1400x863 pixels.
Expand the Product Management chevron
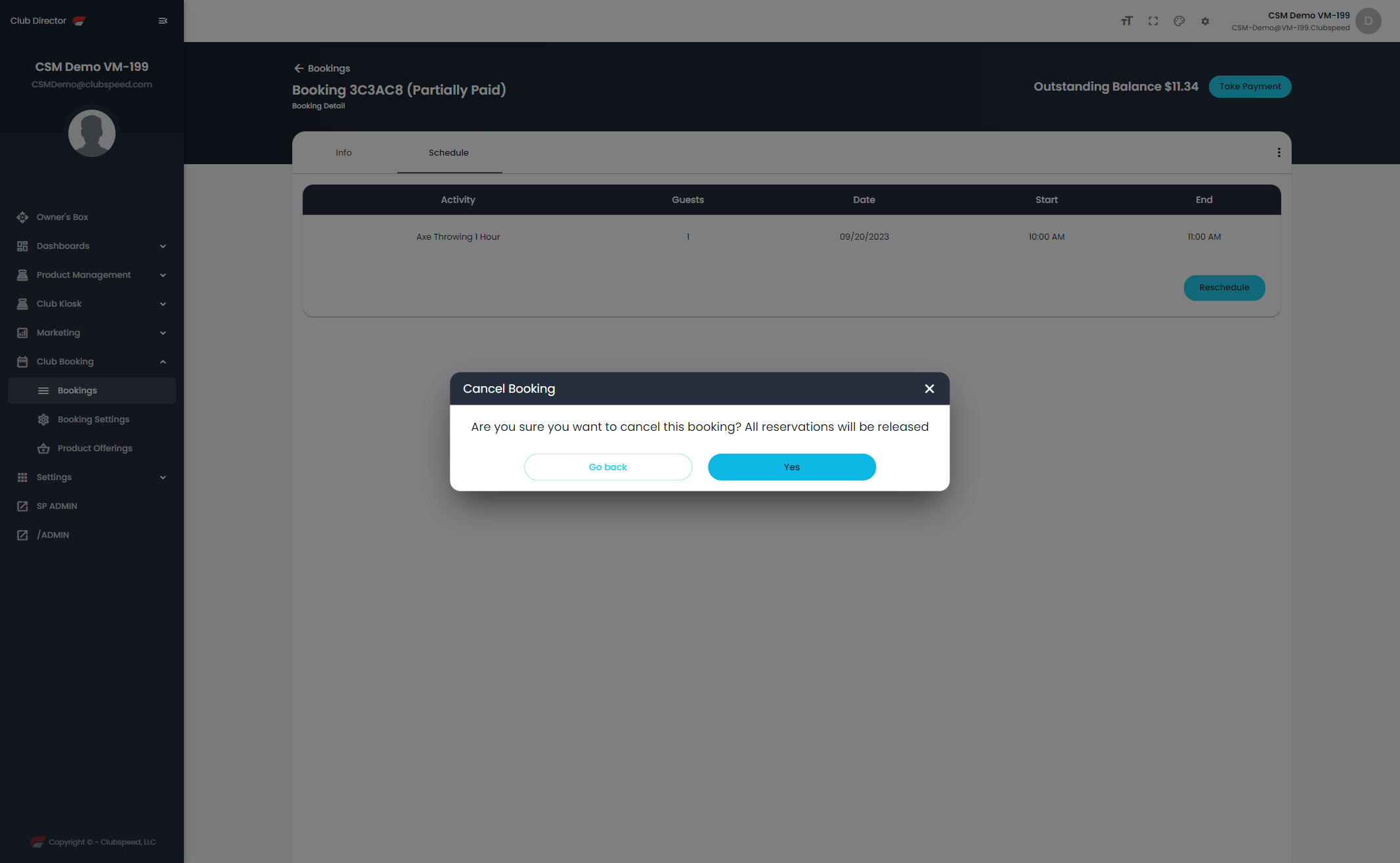point(163,275)
